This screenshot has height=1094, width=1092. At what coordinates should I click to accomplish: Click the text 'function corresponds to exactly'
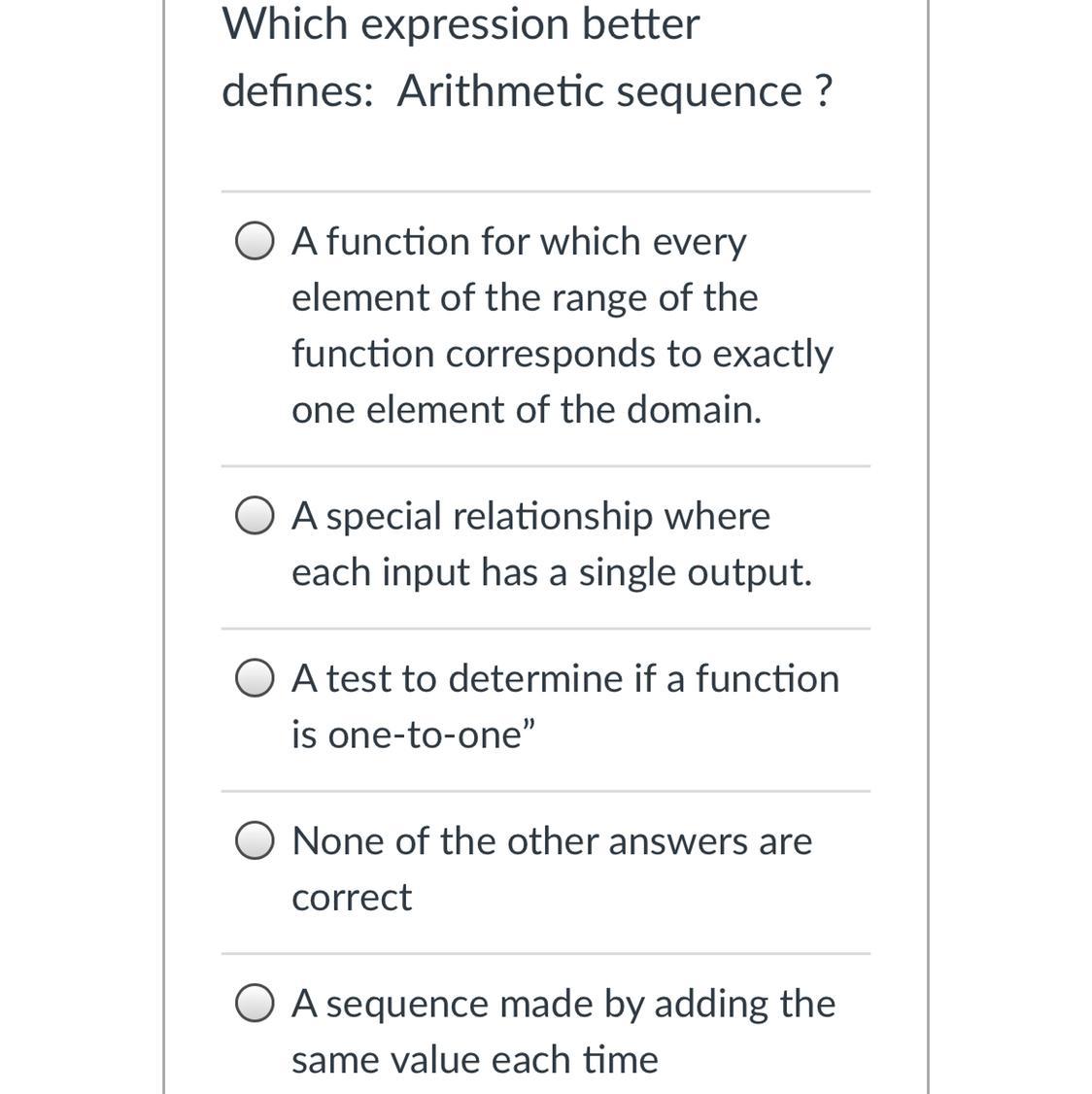(x=562, y=354)
